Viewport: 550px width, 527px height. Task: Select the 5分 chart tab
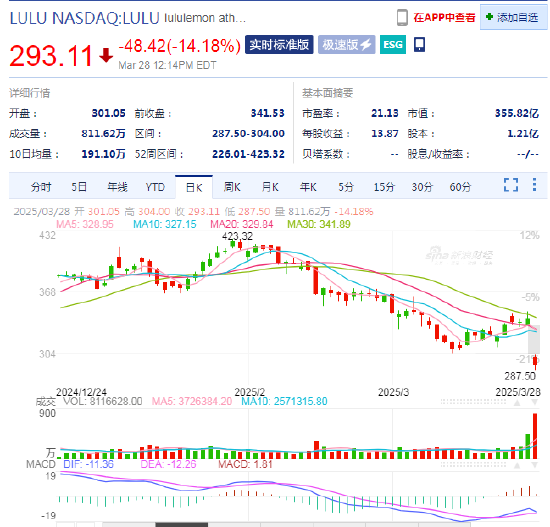click(346, 187)
